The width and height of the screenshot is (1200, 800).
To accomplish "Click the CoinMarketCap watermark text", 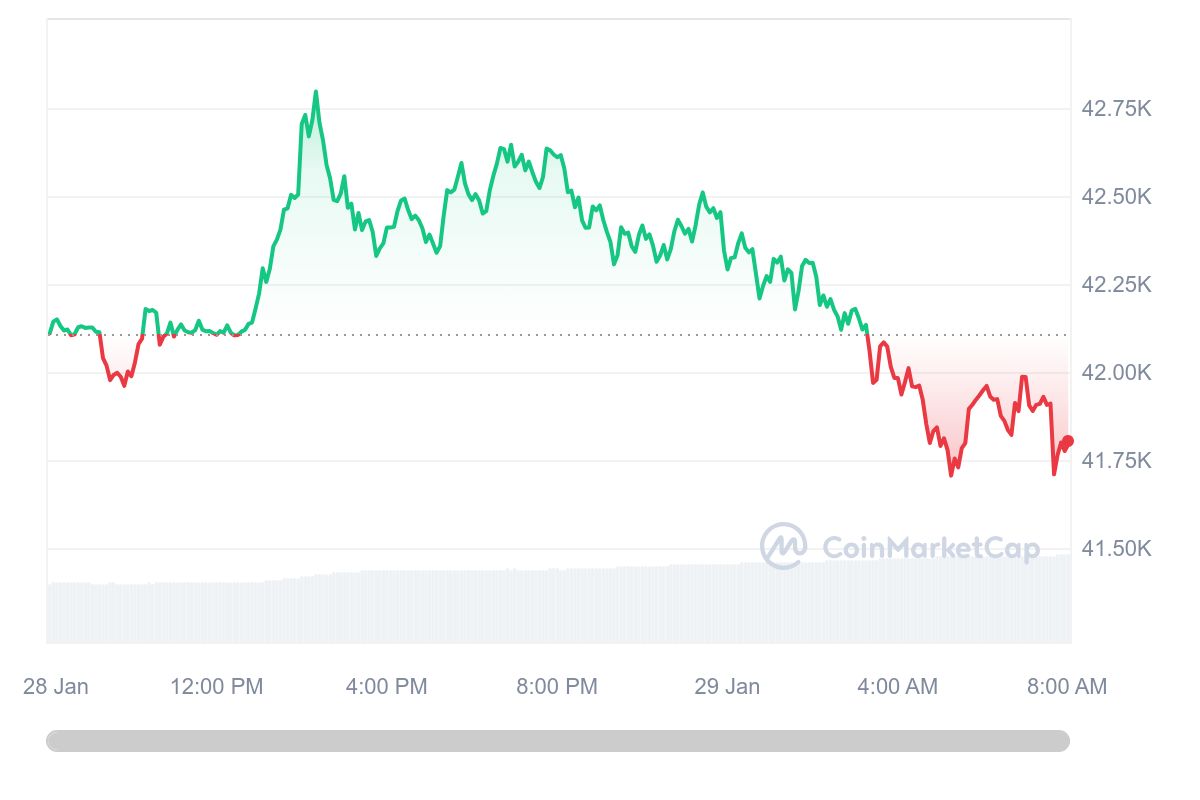I will [930, 547].
